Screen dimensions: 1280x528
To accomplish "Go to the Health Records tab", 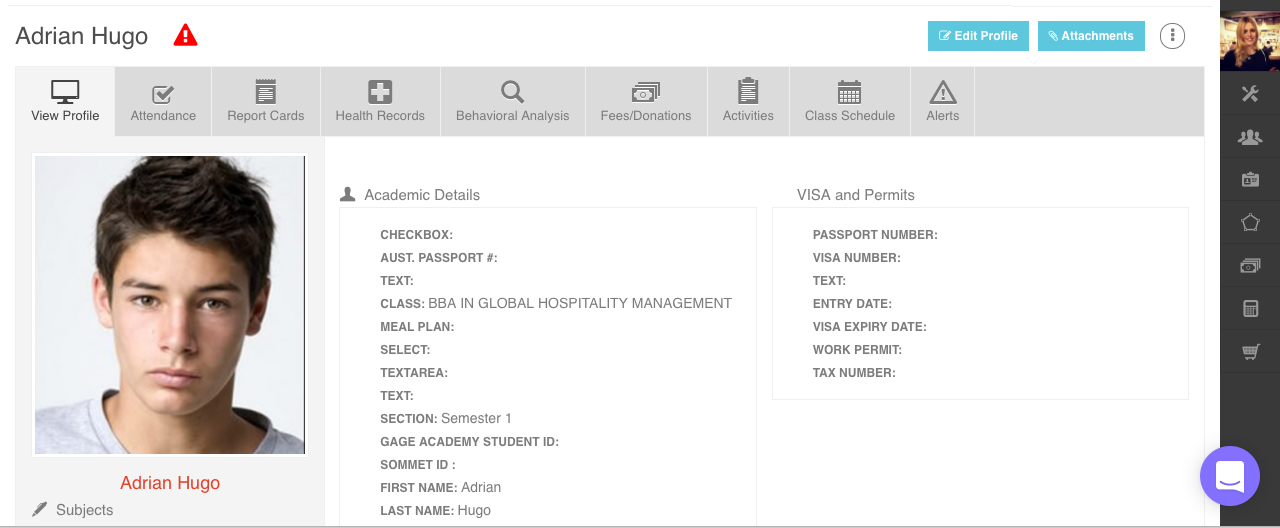I will click(380, 102).
